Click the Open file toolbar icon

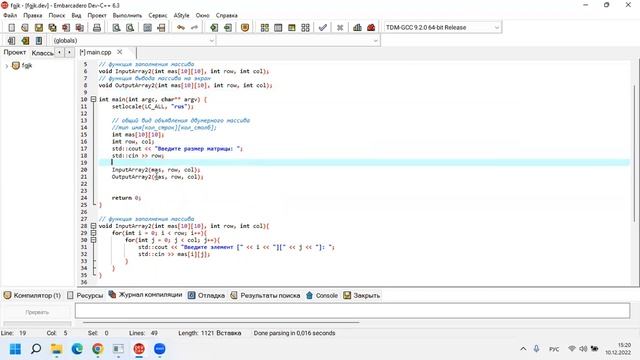tap(25, 27)
